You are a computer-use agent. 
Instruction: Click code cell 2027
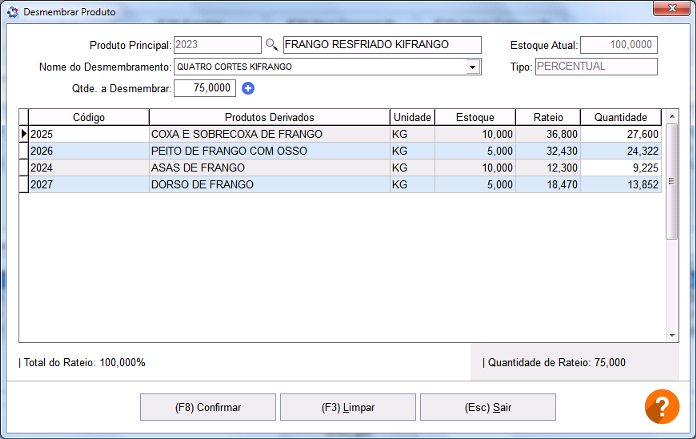89,185
